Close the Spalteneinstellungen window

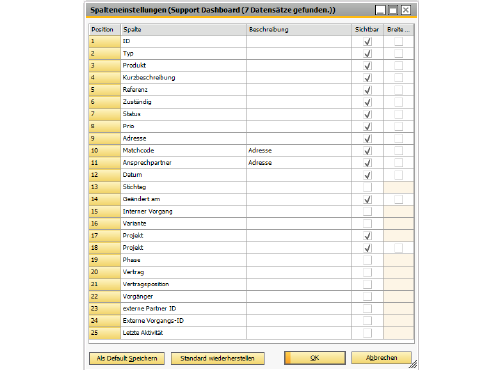click(406, 10)
